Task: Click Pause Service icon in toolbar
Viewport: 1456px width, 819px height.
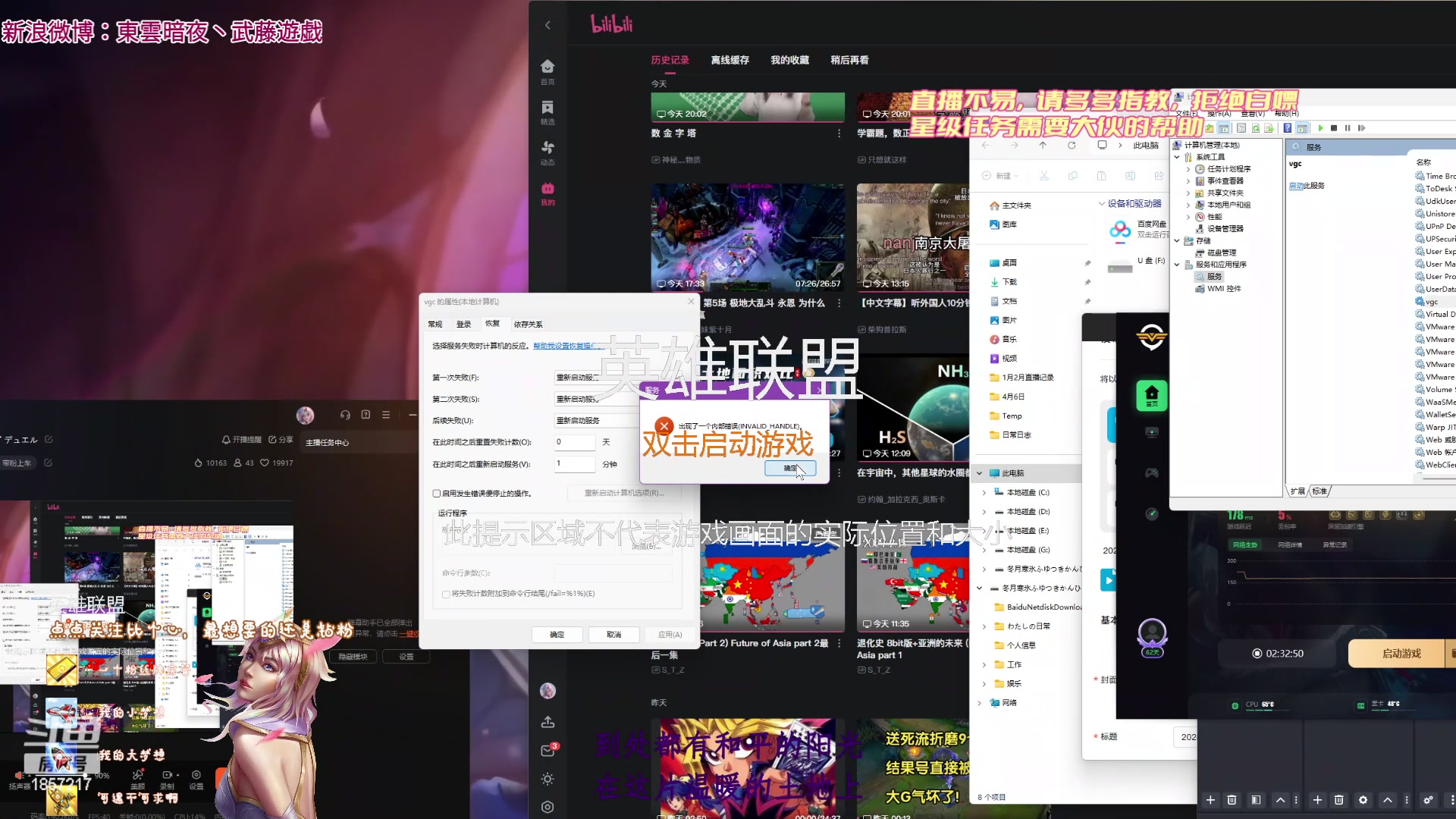Action: pyautogui.click(x=1348, y=128)
